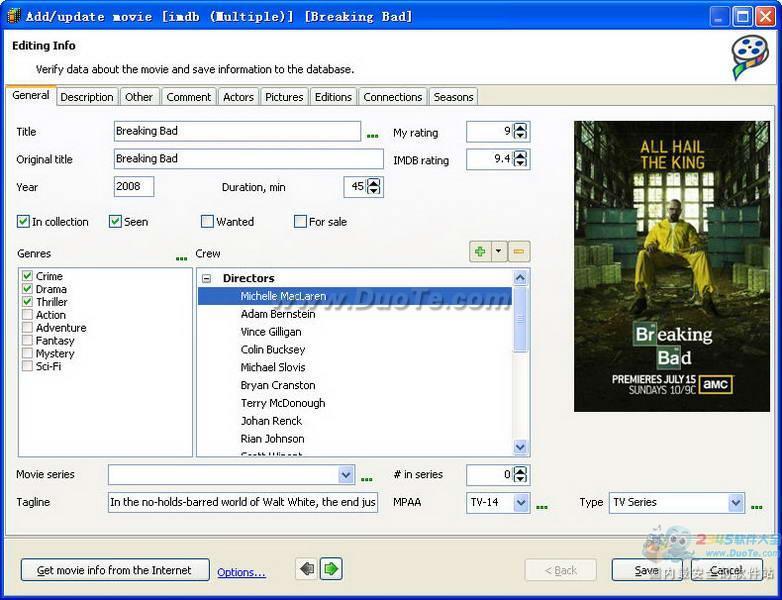
Task: Open the MPAA rating dropdown
Action: click(x=521, y=502)
